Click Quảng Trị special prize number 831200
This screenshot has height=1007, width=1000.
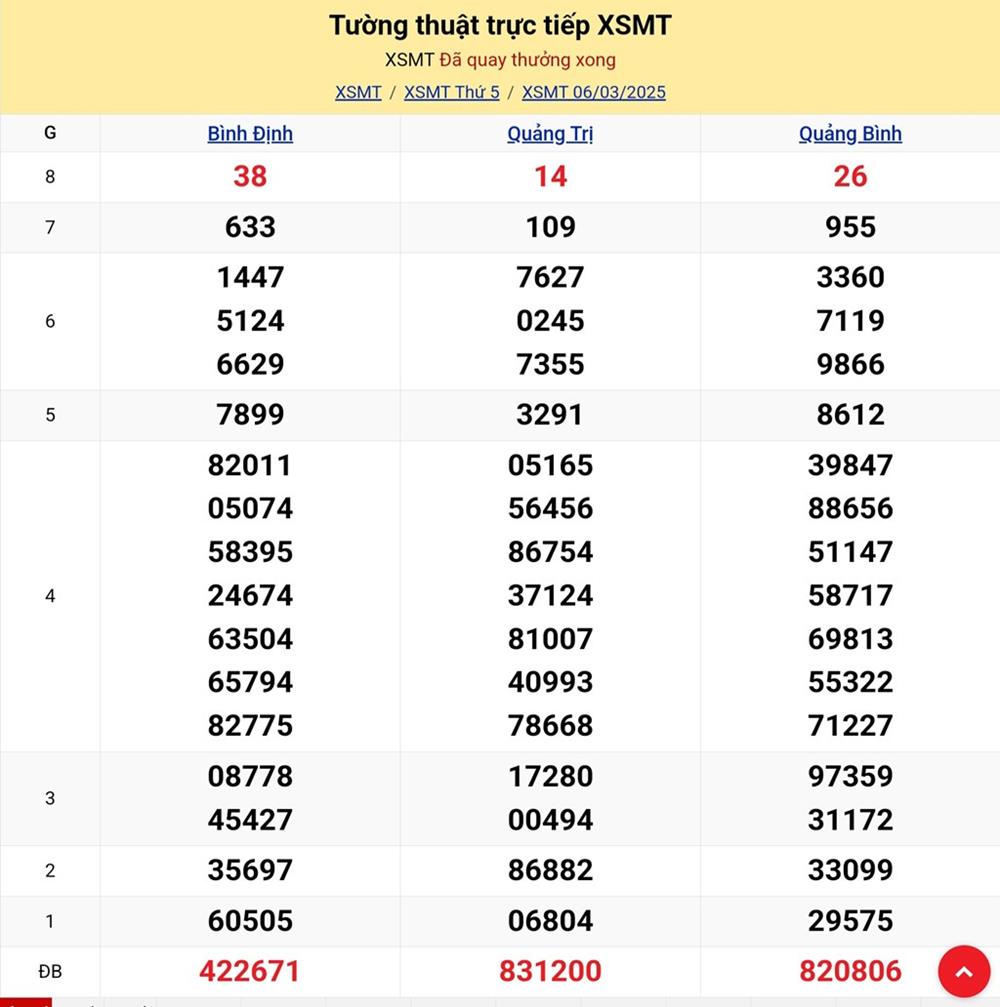[550, 971]
